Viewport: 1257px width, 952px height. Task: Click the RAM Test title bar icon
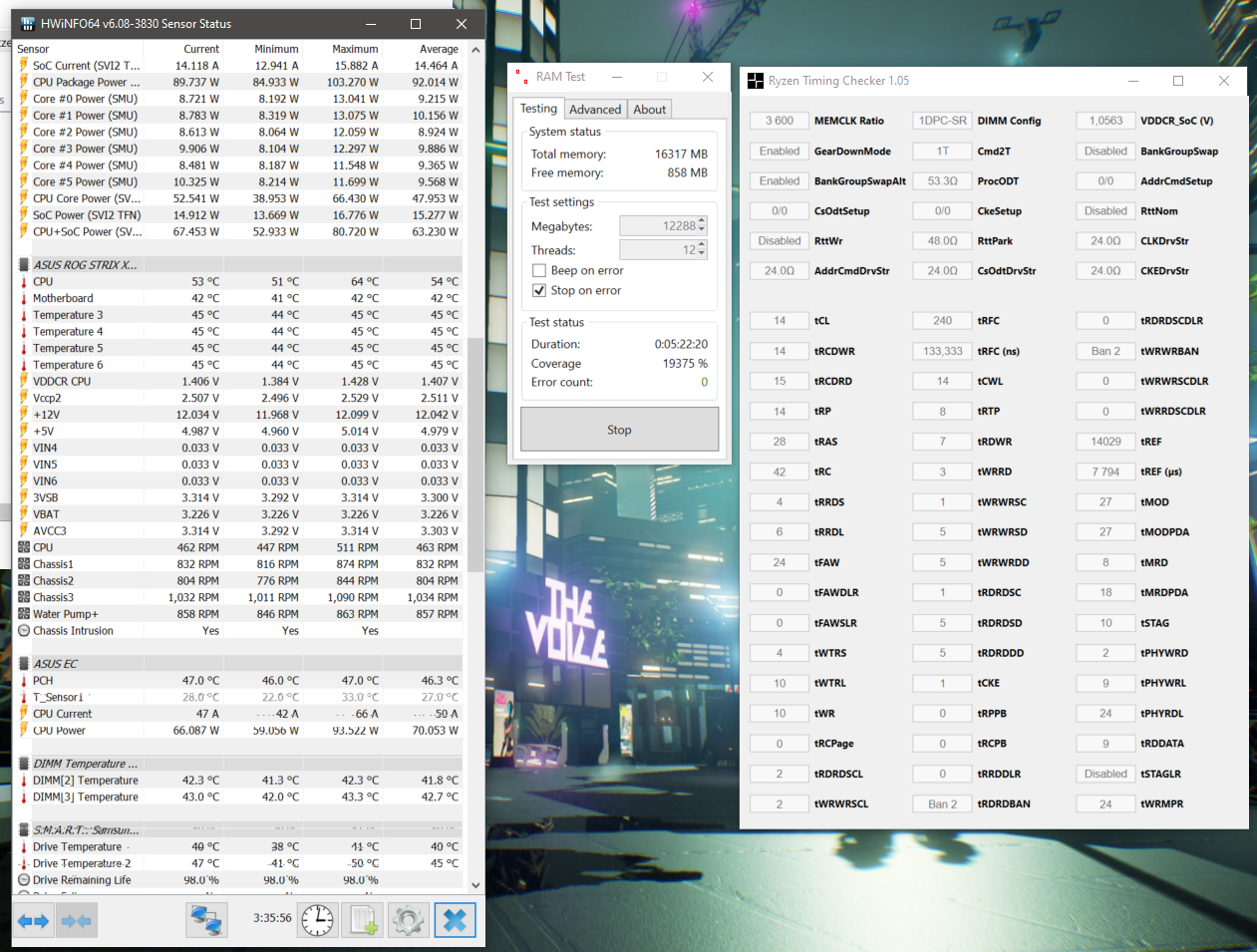pos(521,77)
